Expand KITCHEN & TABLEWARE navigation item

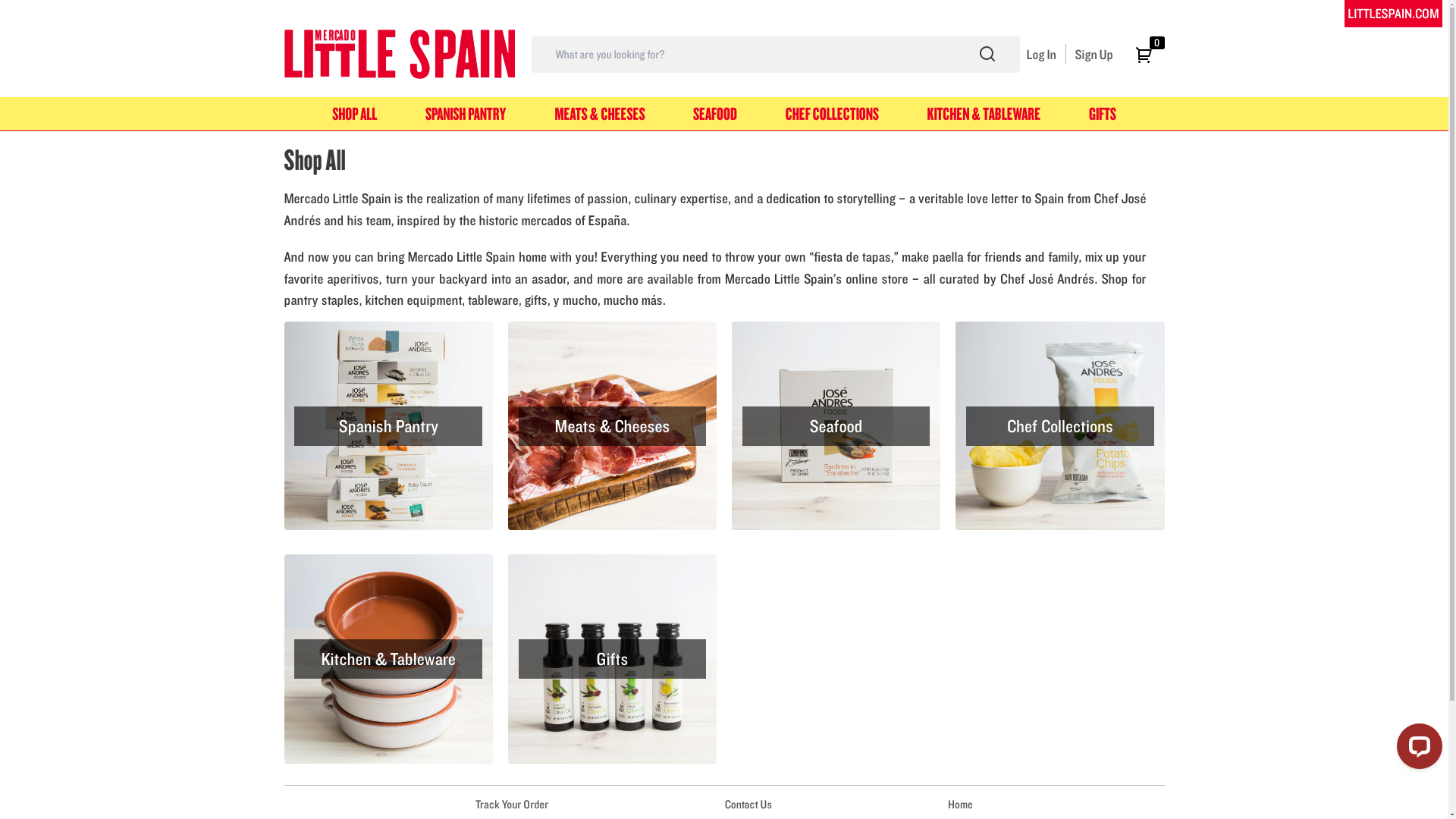983,113
